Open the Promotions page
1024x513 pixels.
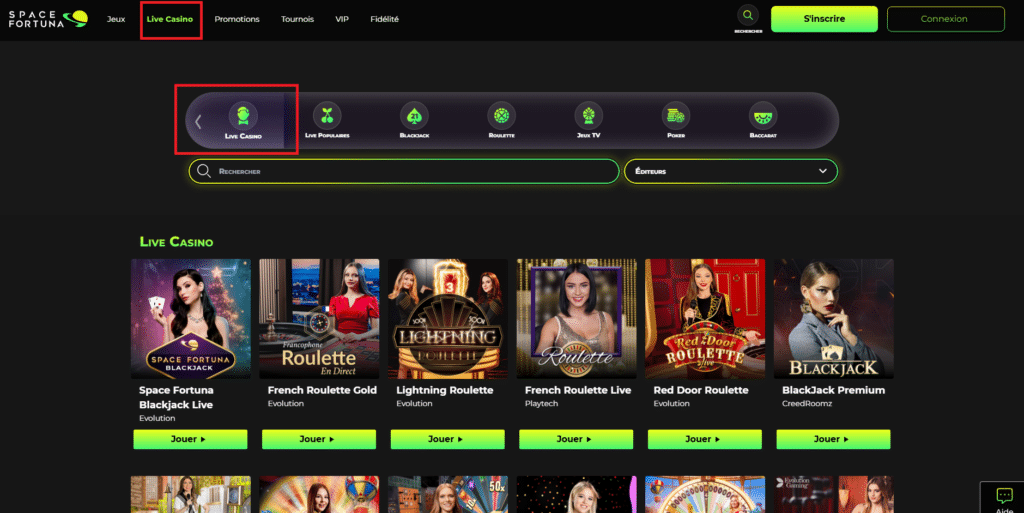tap(237, 19)
